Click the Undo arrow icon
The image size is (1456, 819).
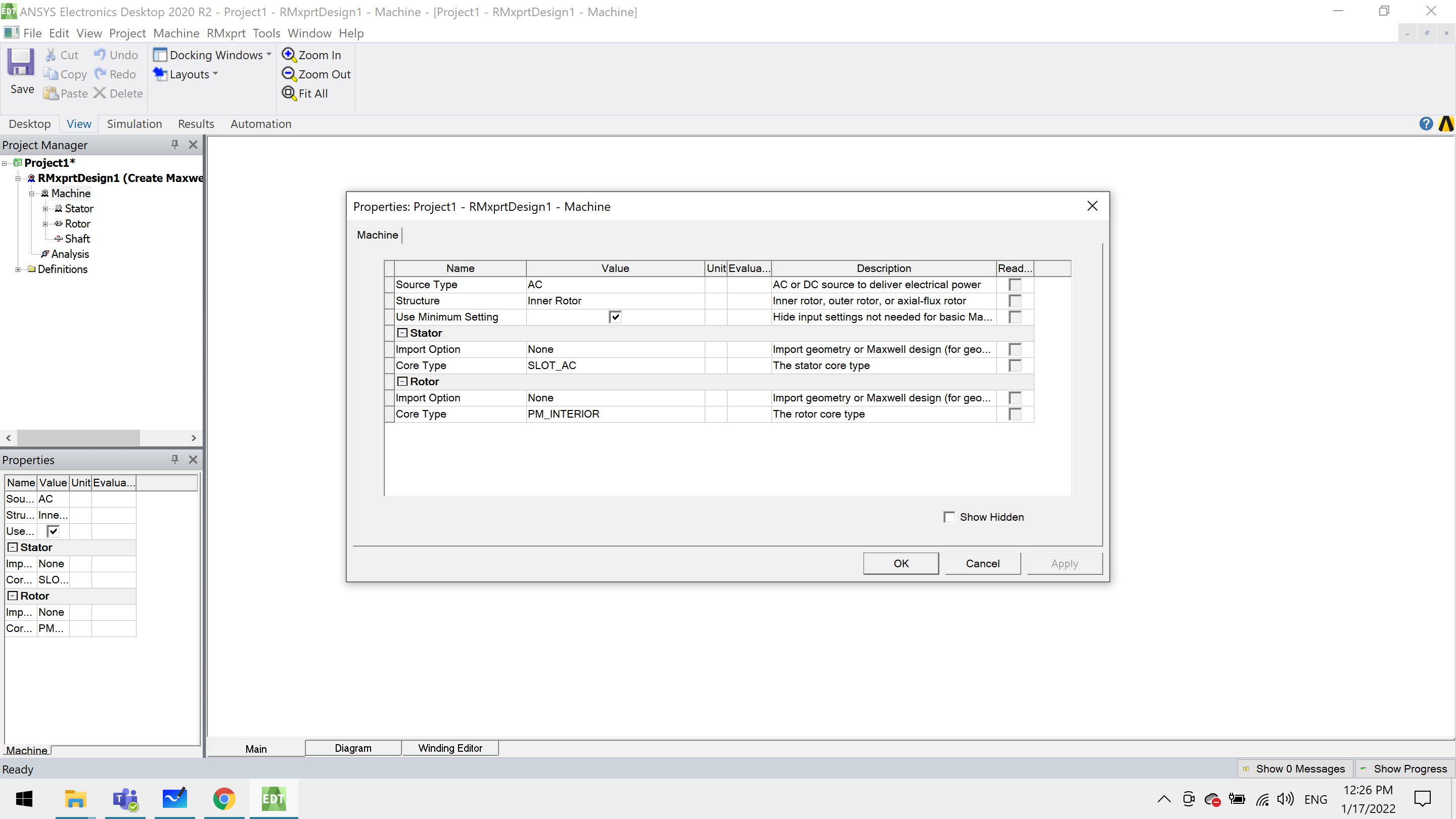click(100, 54)
